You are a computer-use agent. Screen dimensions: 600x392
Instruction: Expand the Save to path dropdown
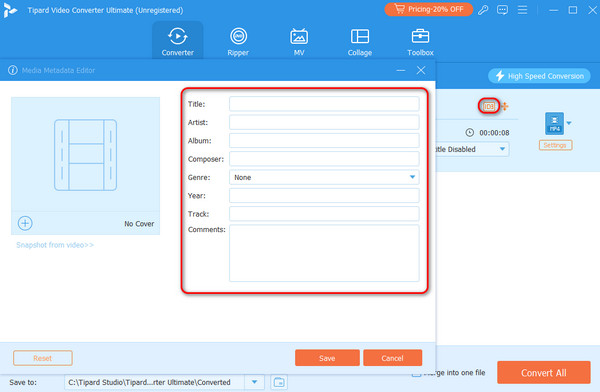click(x=254, y=382)
